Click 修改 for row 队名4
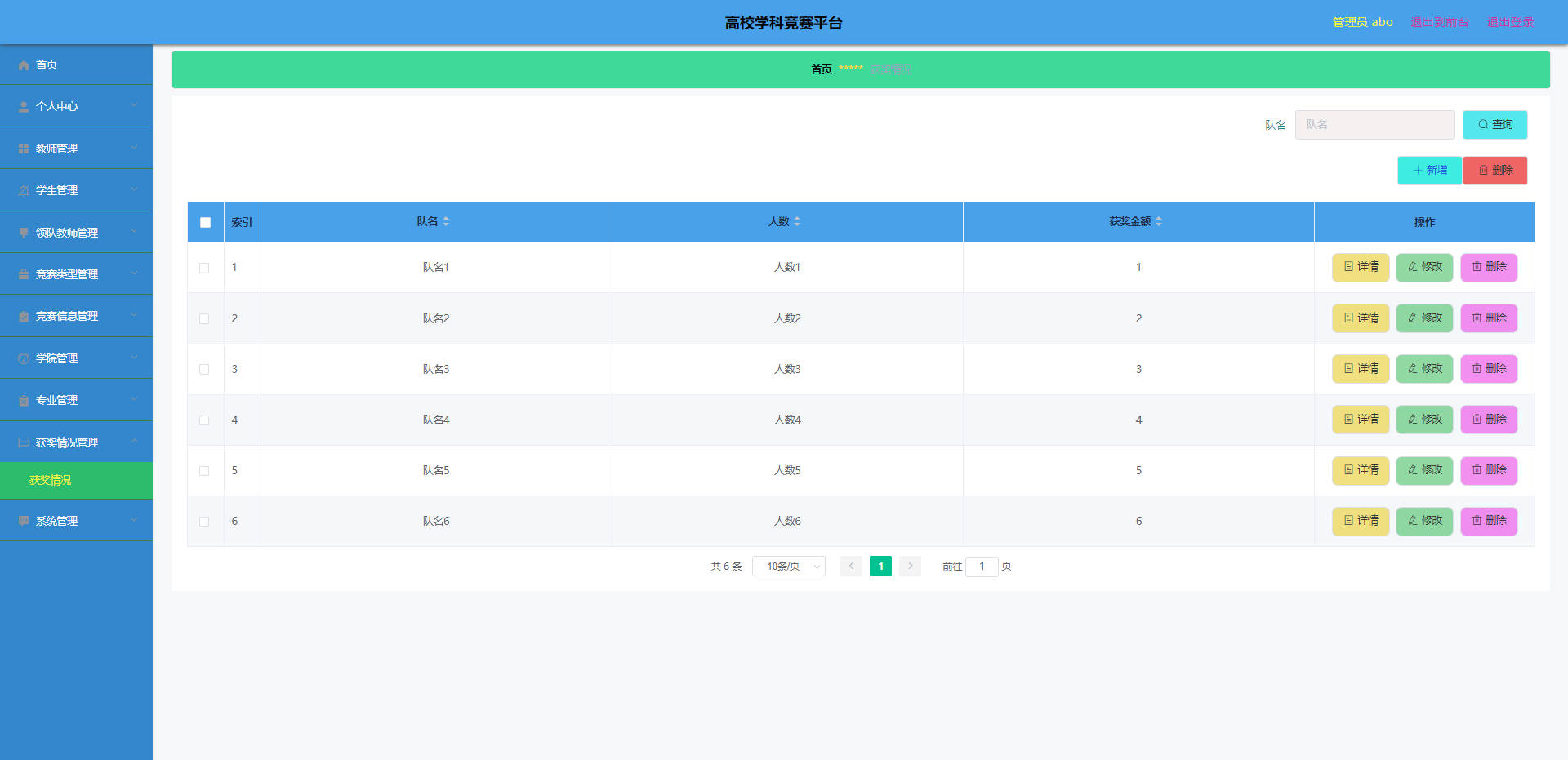The image size is (1568, 760). tap(1424, 420)
